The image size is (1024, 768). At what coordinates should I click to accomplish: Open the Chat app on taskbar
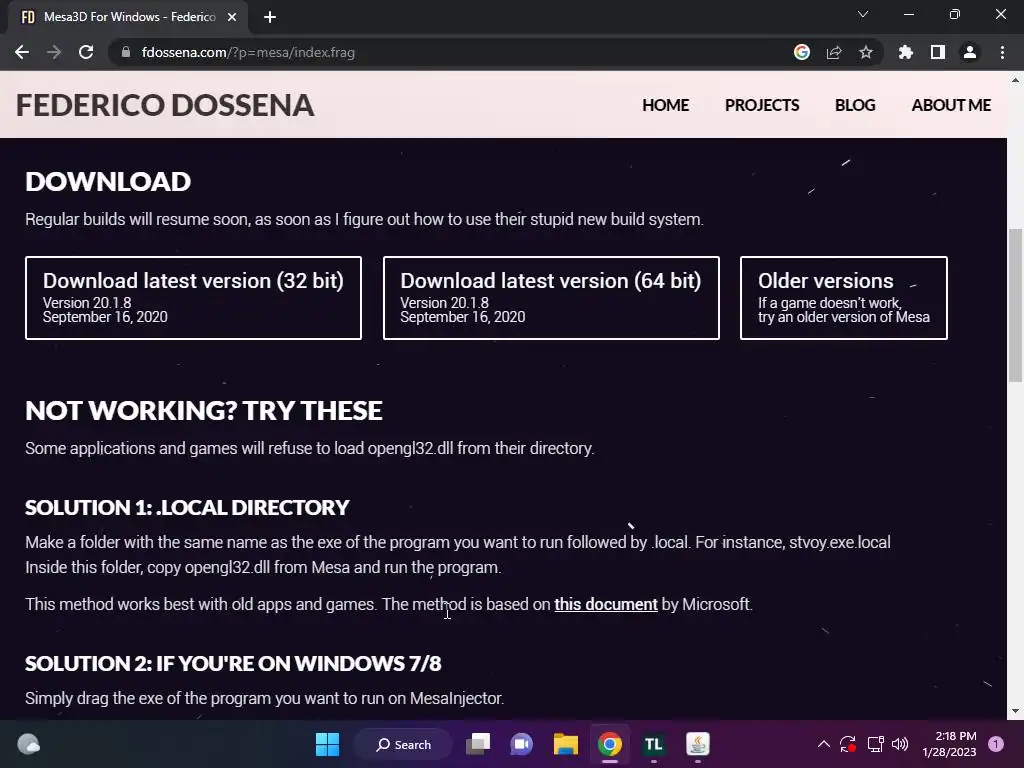click(521, 744)
